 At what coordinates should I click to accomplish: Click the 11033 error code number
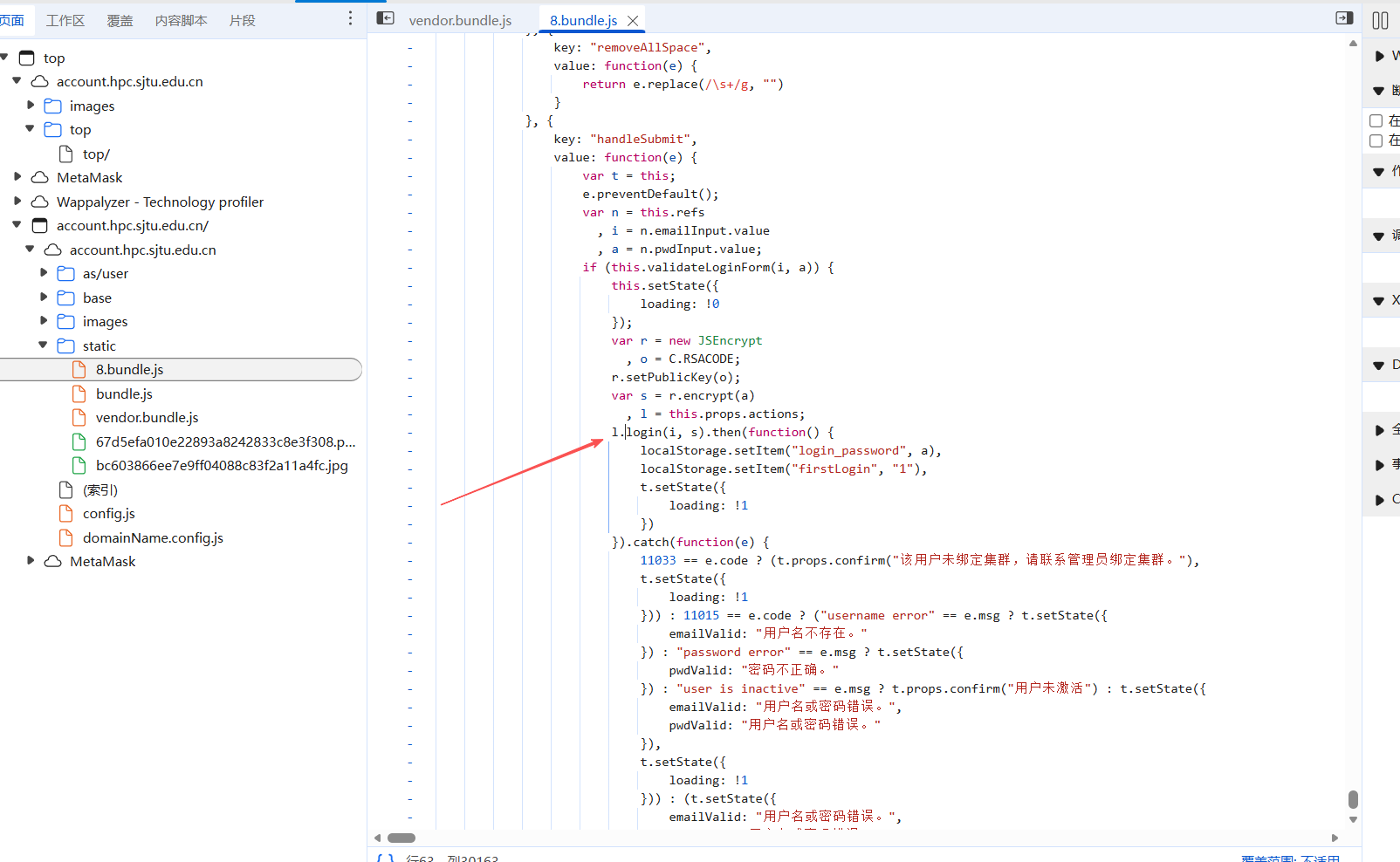pos(658,560)
